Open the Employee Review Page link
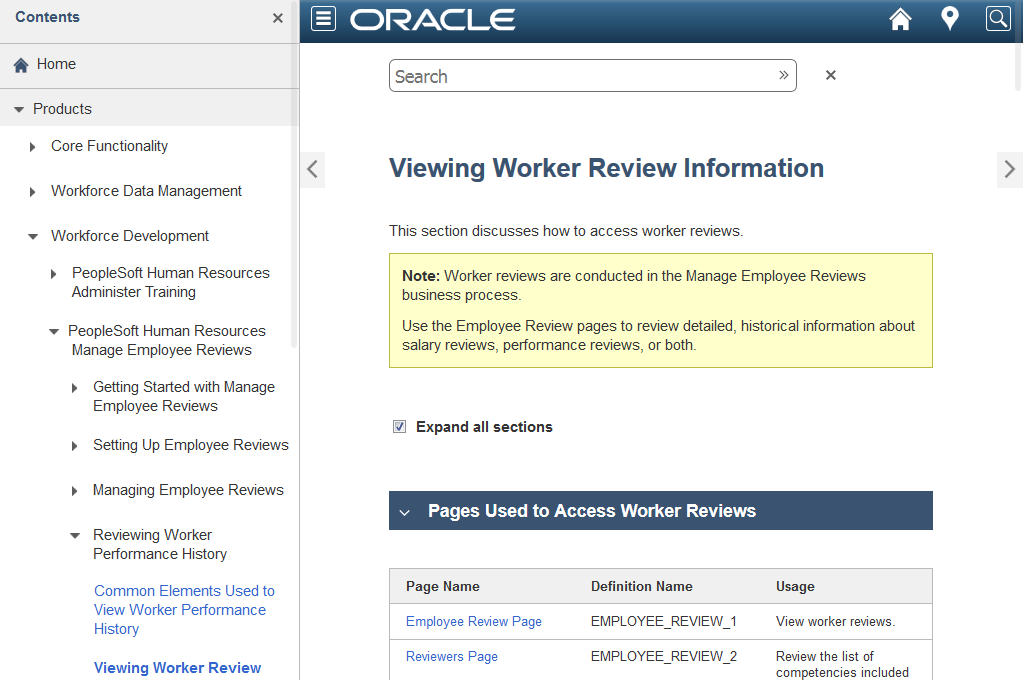 [x=473, y=621]
